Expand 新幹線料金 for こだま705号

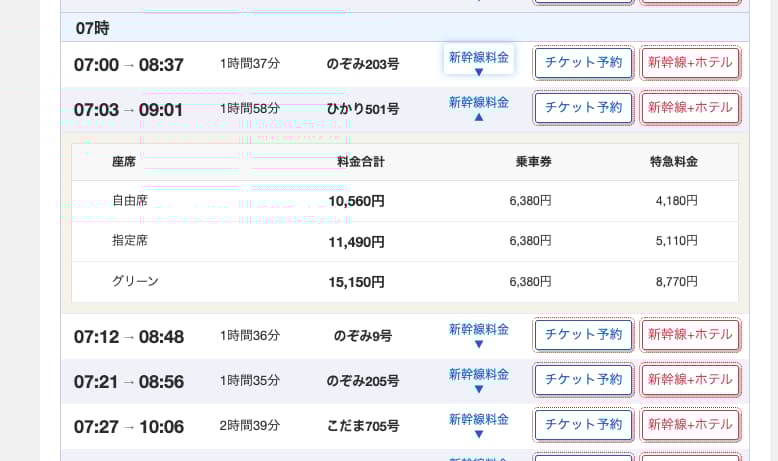coord(479,426)
